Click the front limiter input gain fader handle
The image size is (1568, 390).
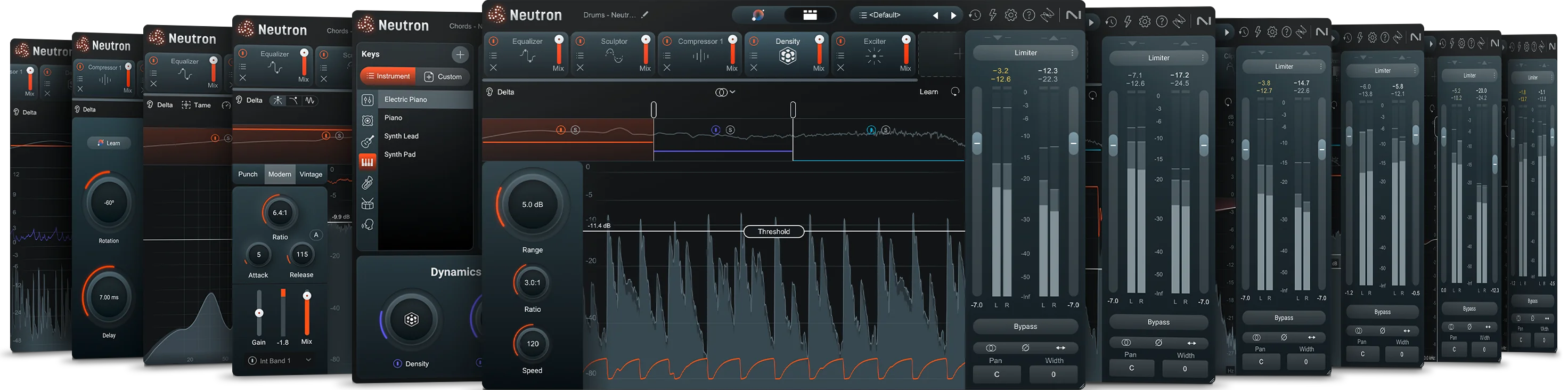point(977,143)
